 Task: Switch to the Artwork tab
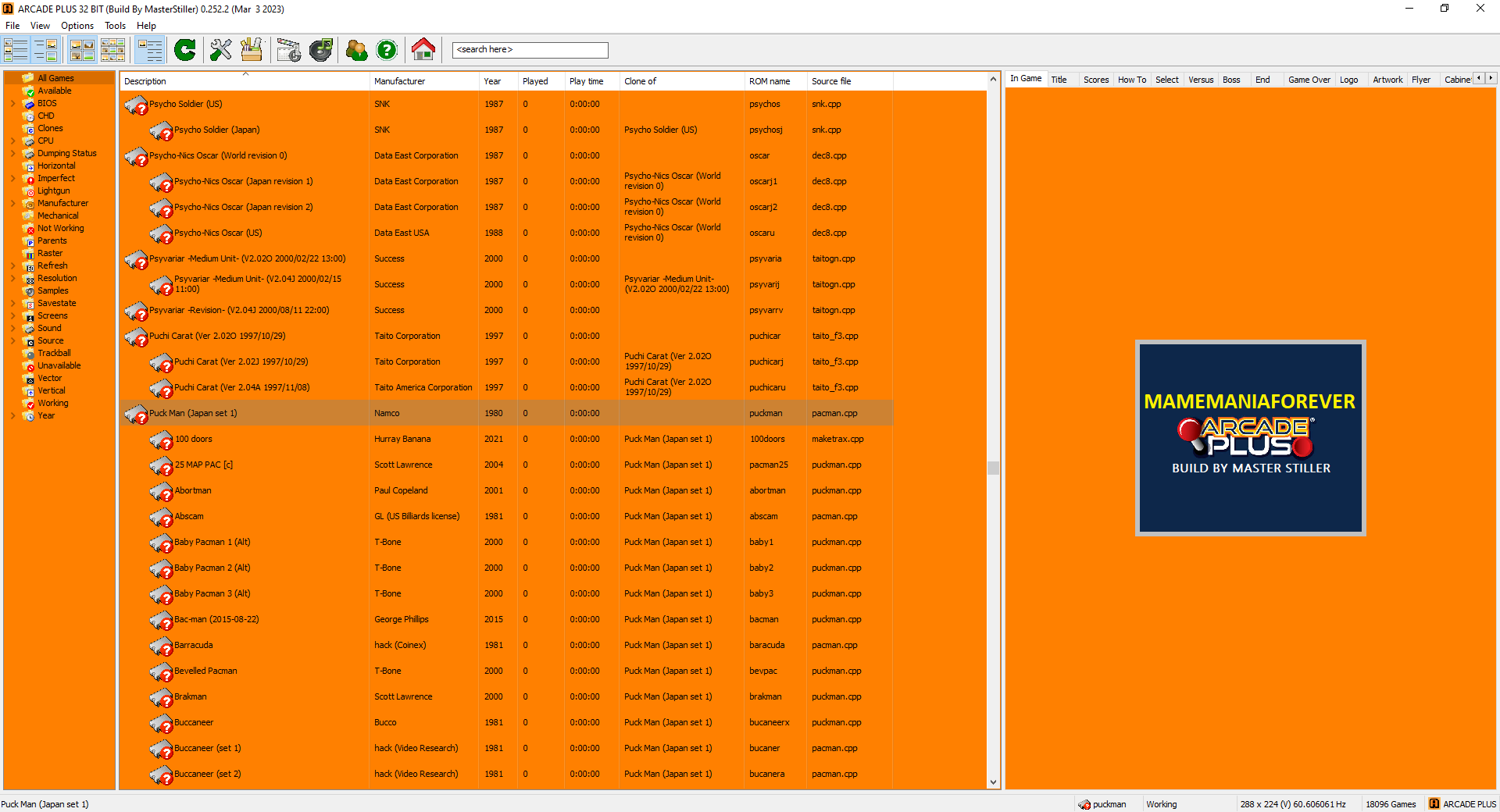[1387, 80]
